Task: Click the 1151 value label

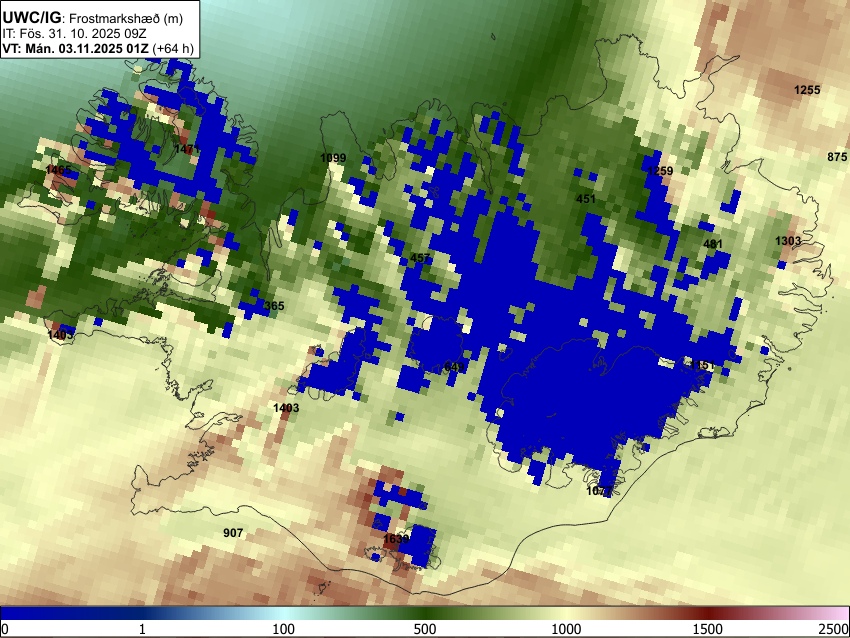Action: pos(701,365)
